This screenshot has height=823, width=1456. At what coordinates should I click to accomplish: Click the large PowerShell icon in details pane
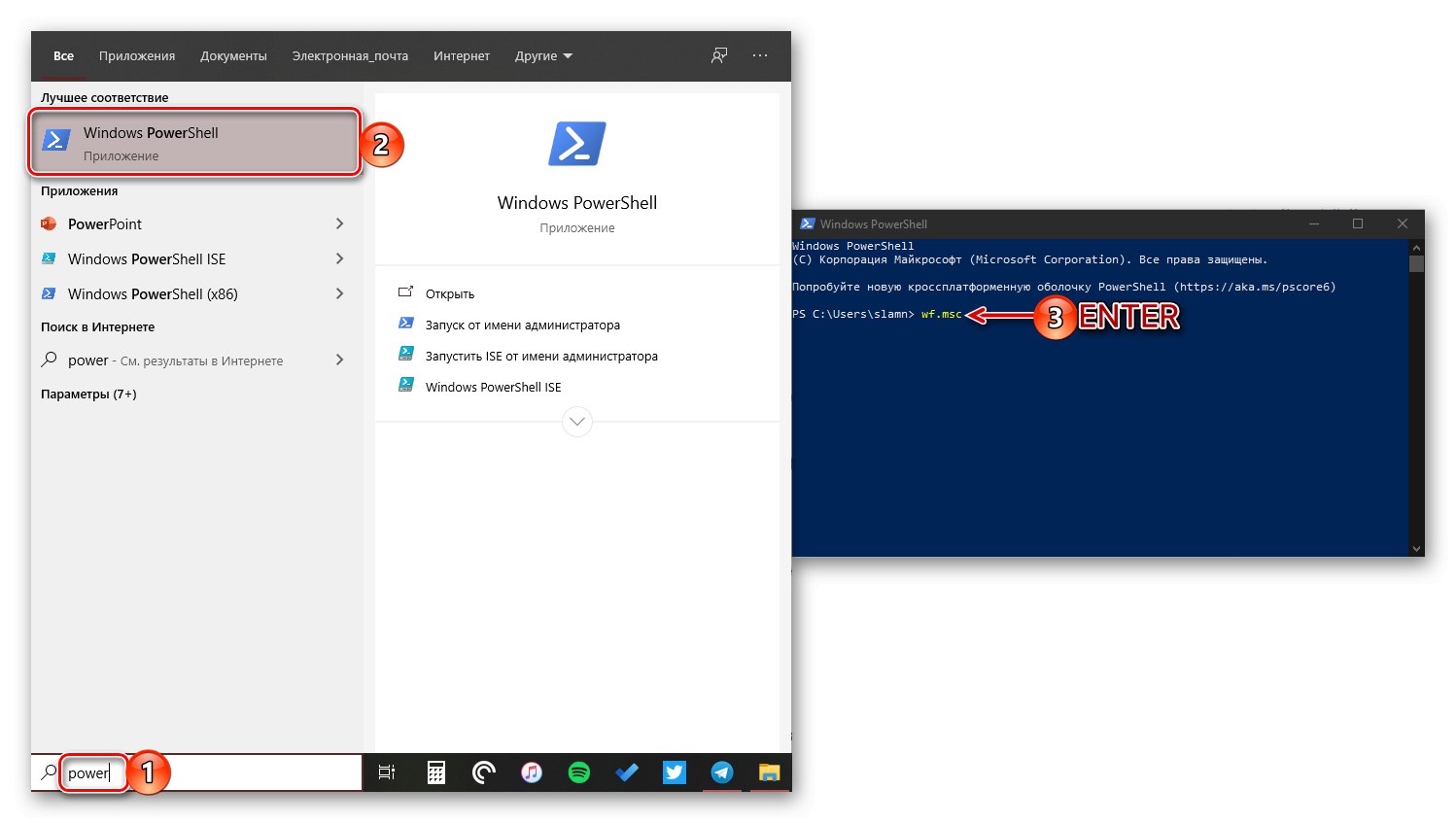coord(577,144)
